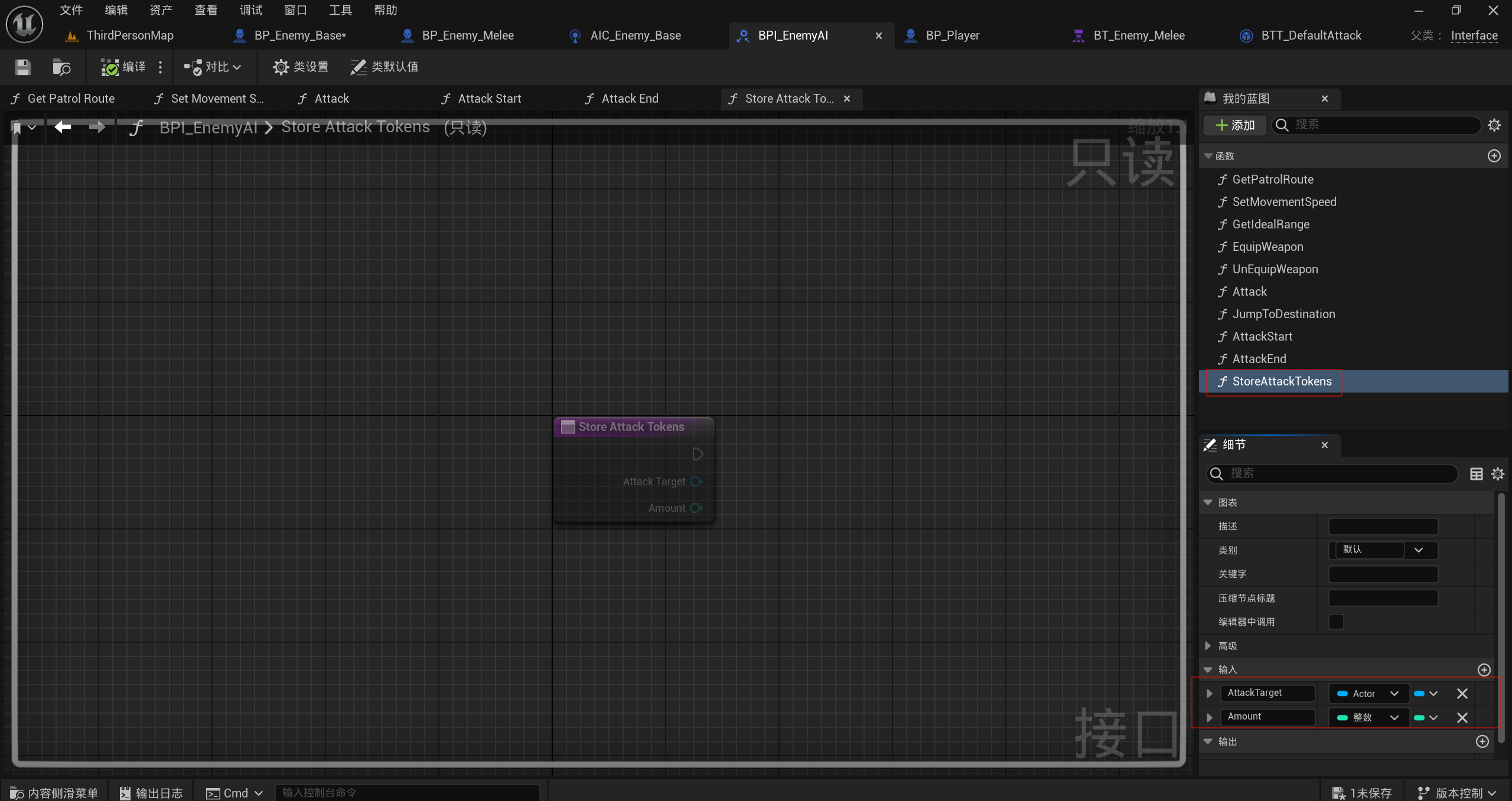Viewport: 1512px width, 801px height.
Task: Open the Interface parent class link
Action: [x=1474, y=35]
